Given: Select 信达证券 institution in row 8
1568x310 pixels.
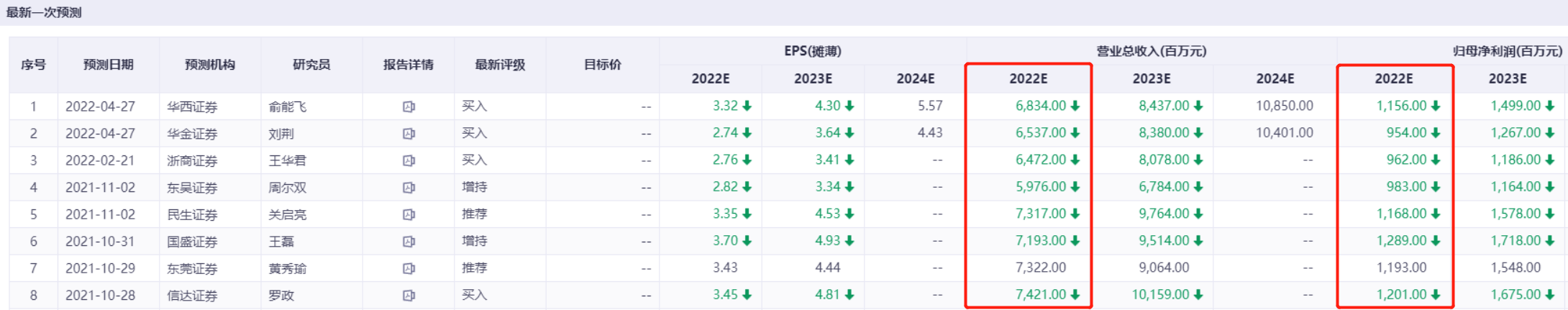Looking at the screenshot, I should (192, 295).
